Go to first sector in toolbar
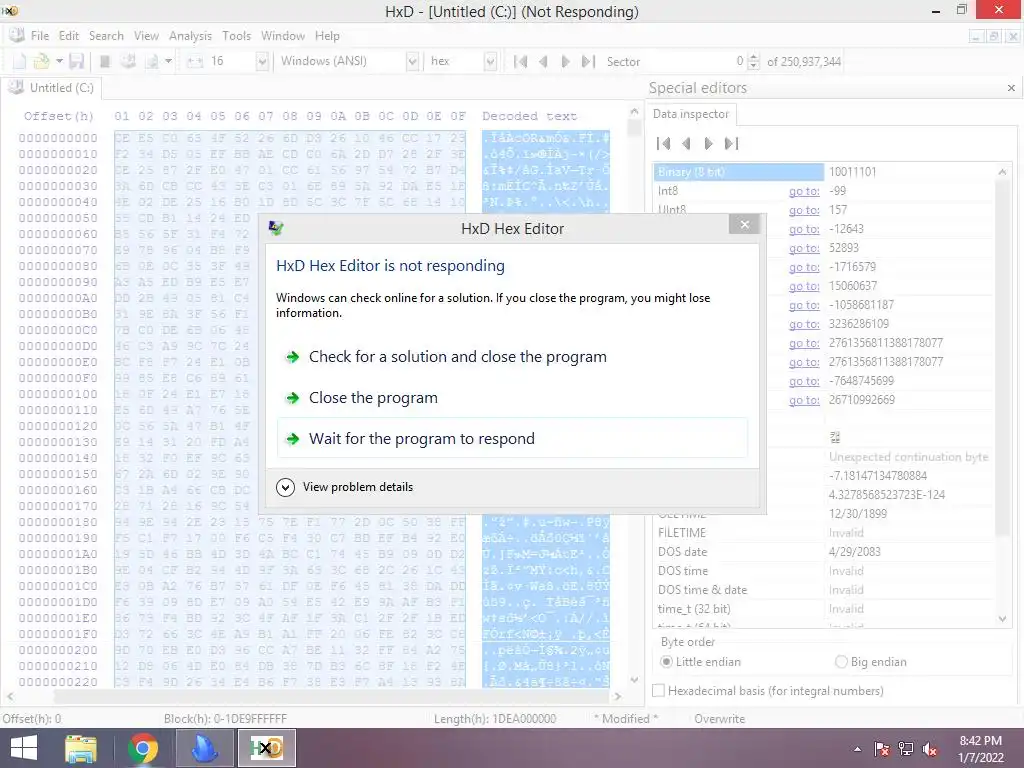This screenshot has width=1024, height=768. (520, 61)
